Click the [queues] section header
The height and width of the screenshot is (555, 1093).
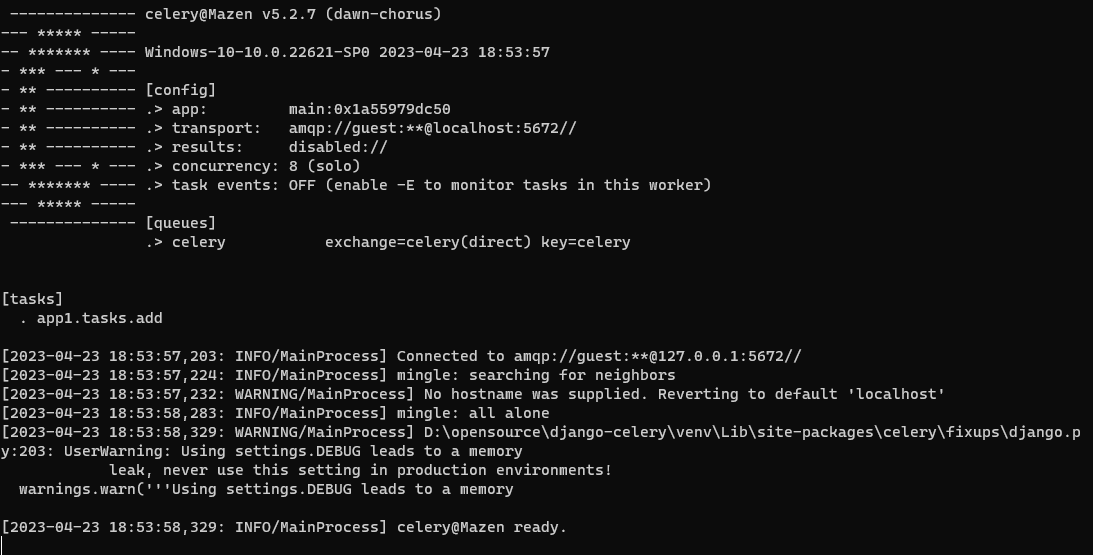point(180,223)
